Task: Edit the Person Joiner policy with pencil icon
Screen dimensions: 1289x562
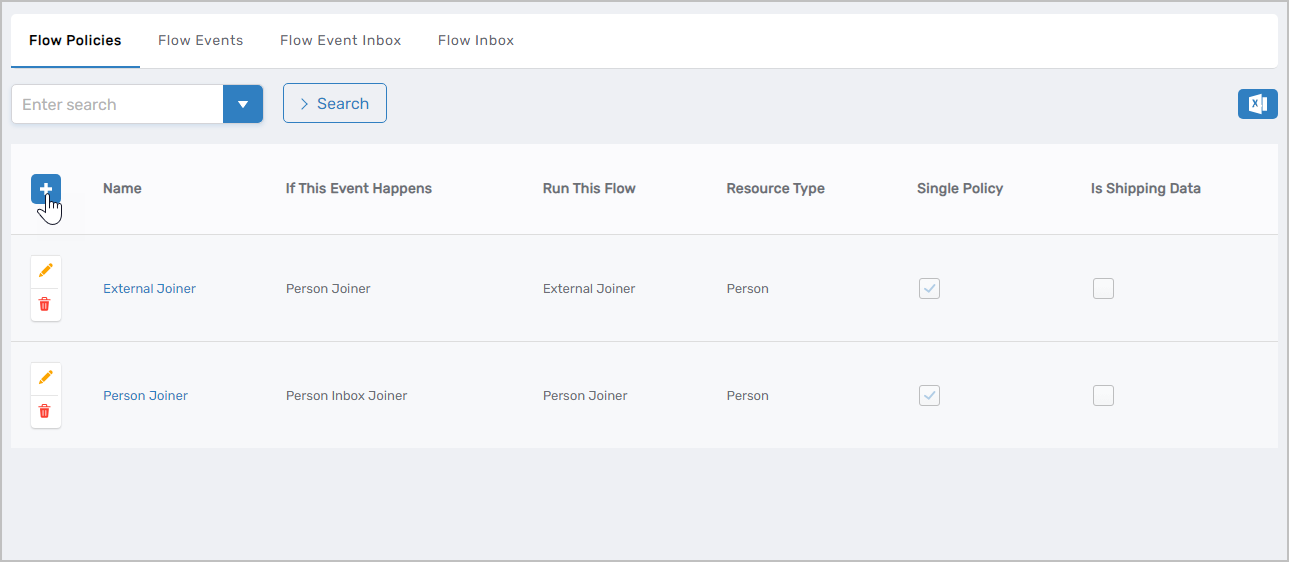Action: [x=45, y=378]
